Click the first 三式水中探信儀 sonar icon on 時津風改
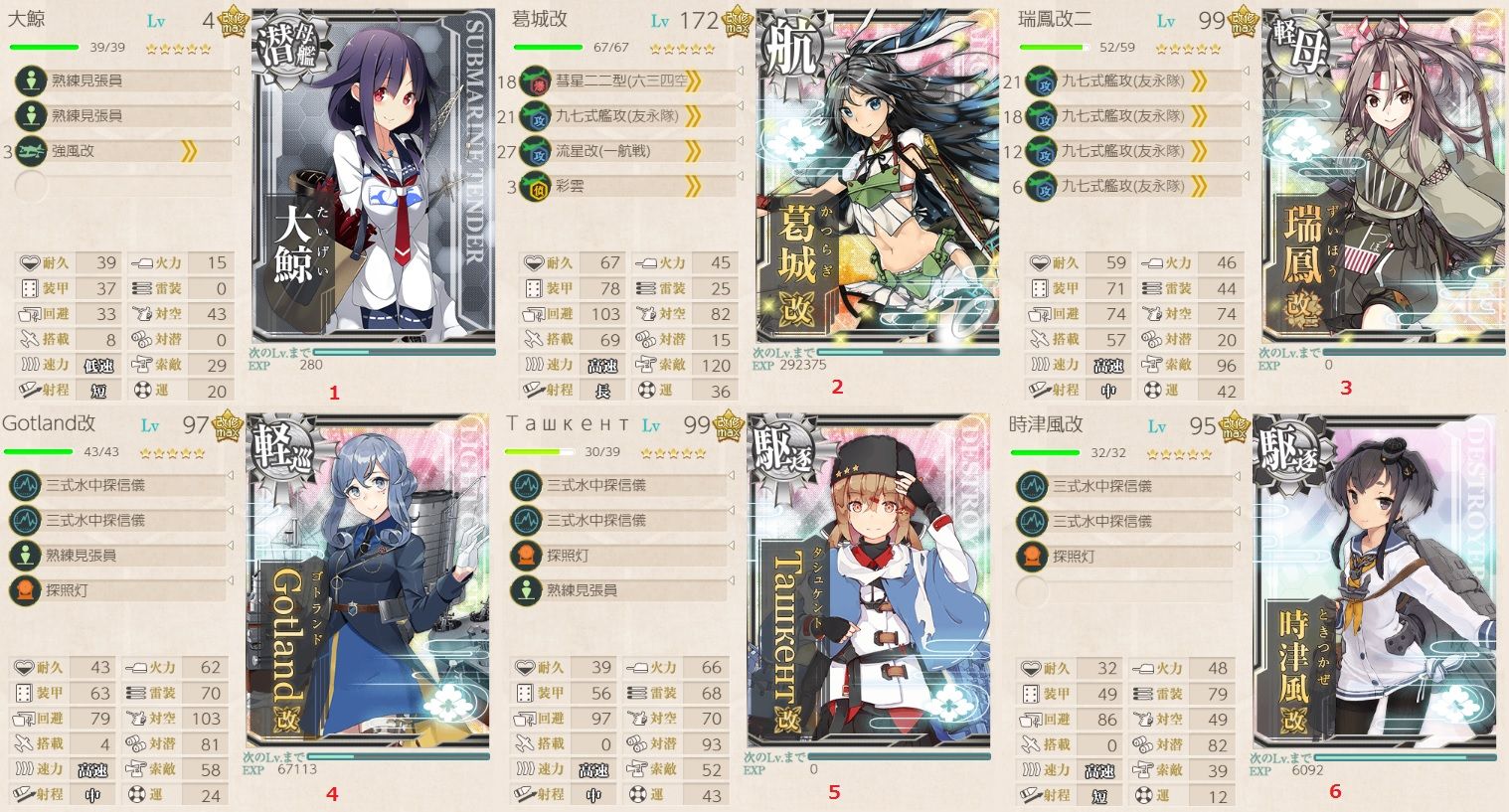This screenshot has width=1509, height=812. [x=1032, y=485]
